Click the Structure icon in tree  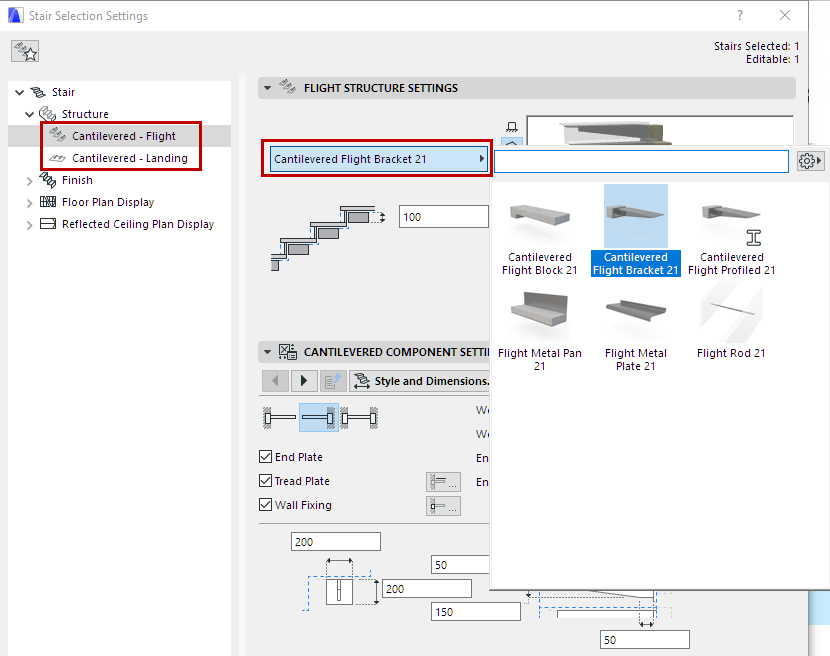coord(48,114)
